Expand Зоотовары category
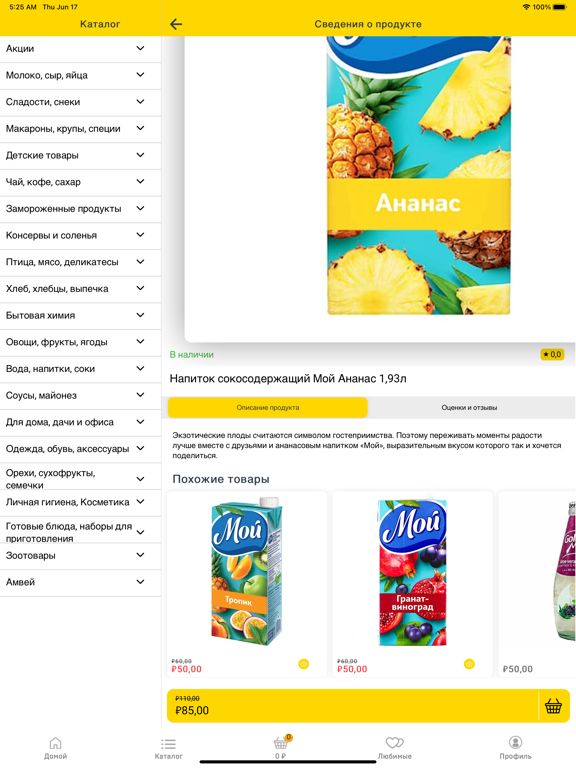The width and height of the screenshot is (576, 768). click(x=80, y=555)
